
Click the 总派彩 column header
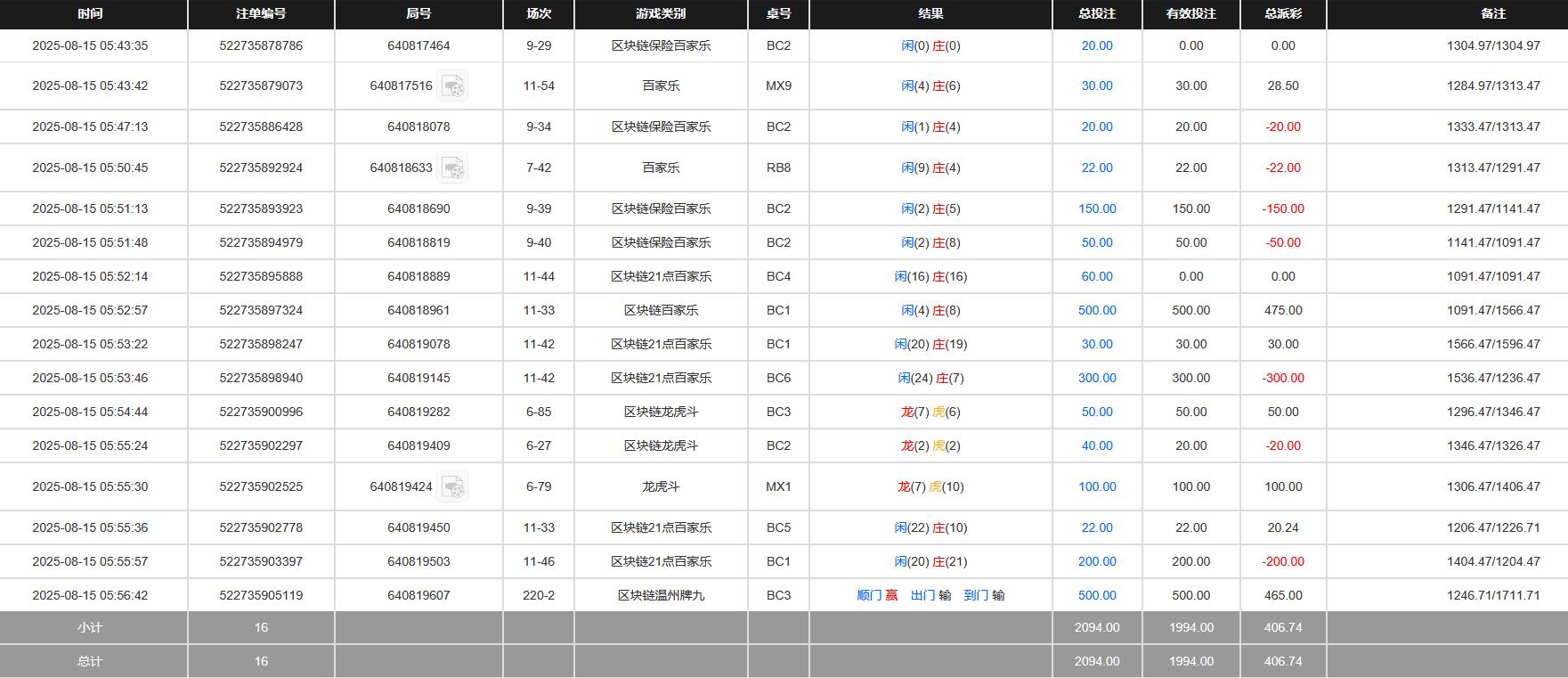[x=1283, y=13]
